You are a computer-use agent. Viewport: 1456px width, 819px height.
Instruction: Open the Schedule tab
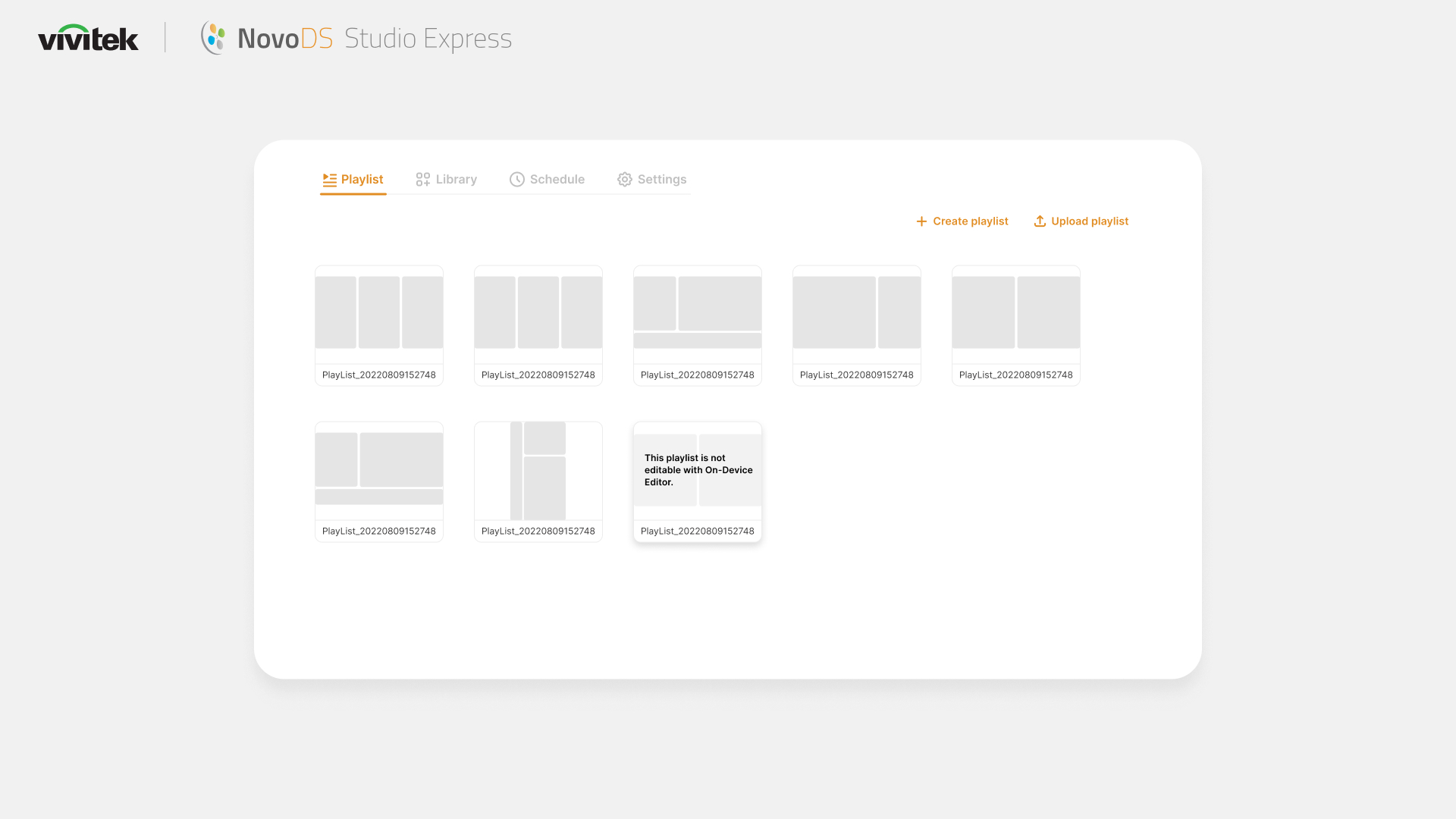click(x=557, y=180)
